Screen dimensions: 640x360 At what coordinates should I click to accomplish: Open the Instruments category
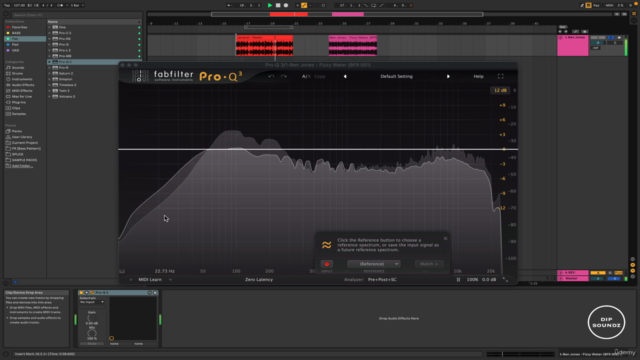[x=22, y=79]
